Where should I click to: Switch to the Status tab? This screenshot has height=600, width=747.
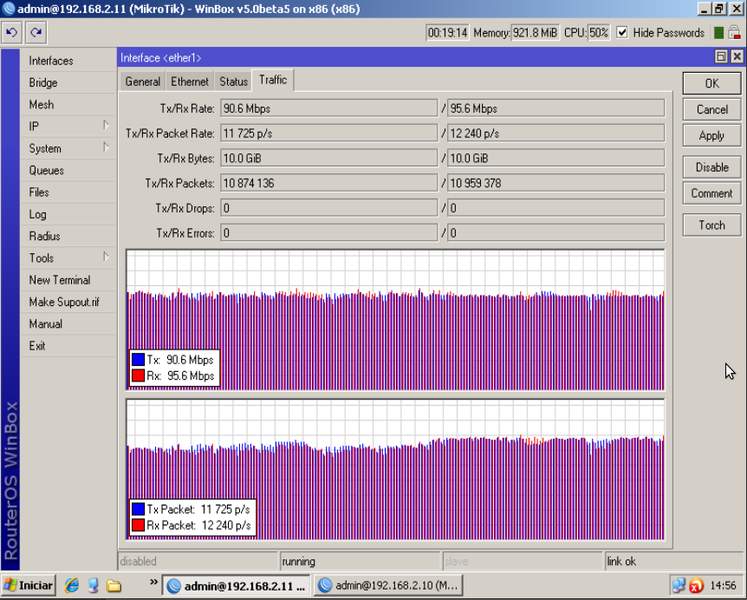coord(233,81)
